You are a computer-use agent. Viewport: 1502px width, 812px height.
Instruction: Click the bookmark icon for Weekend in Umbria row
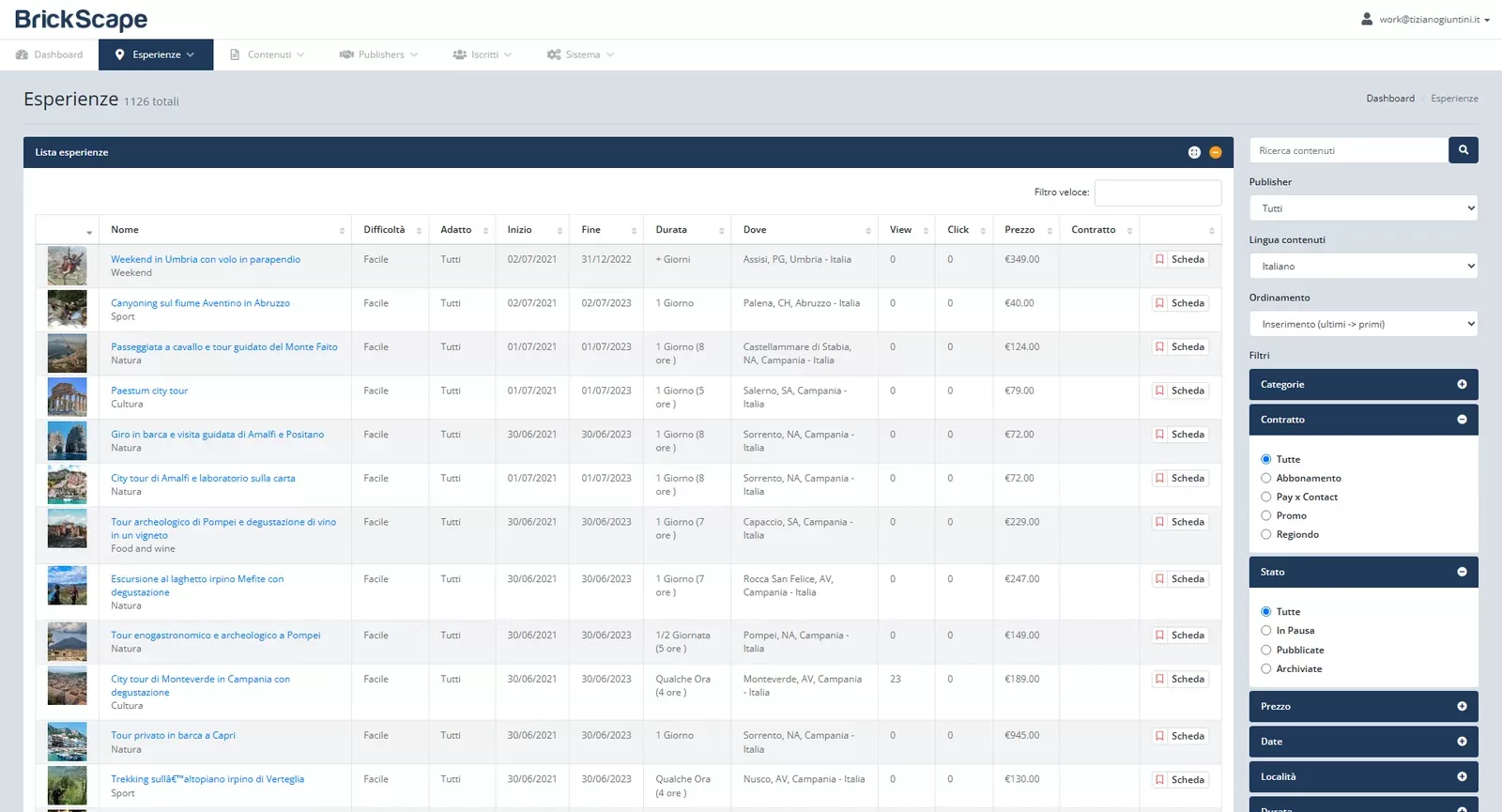1160,259
